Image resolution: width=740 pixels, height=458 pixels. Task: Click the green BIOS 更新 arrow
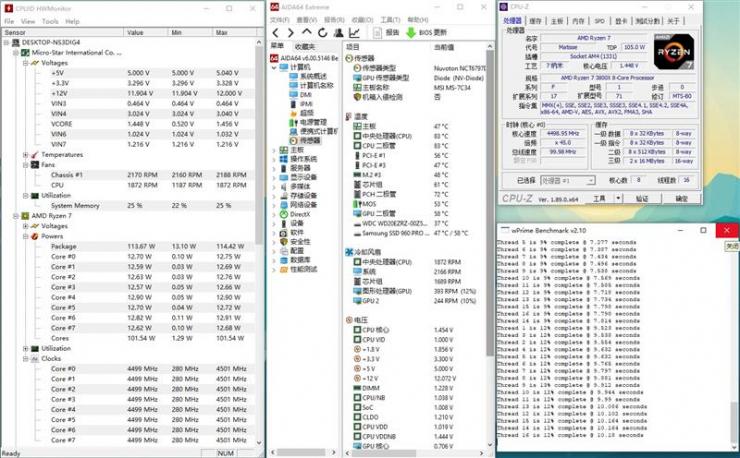(x=411, y=33)
